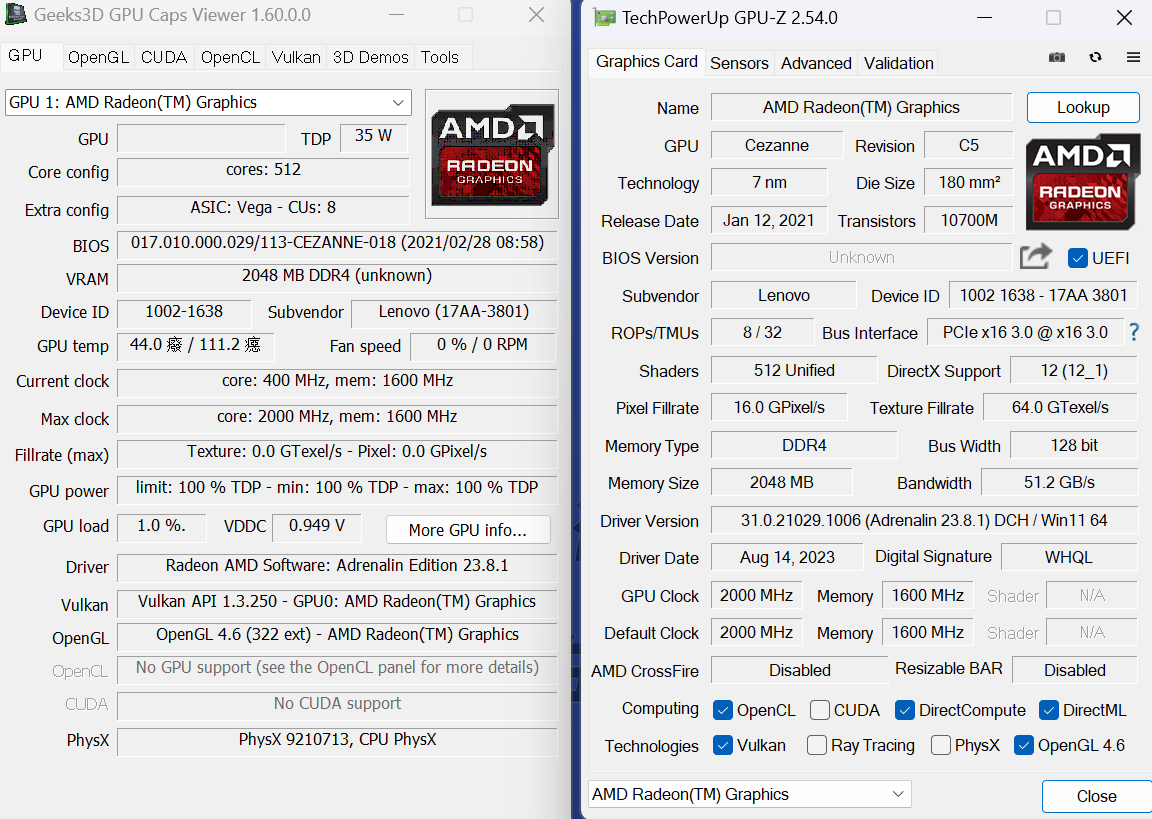The height and width of the screenshot is (819, 1152).
Task: Toggle the DirectCompute checkbox
Action: pos(905,710)
